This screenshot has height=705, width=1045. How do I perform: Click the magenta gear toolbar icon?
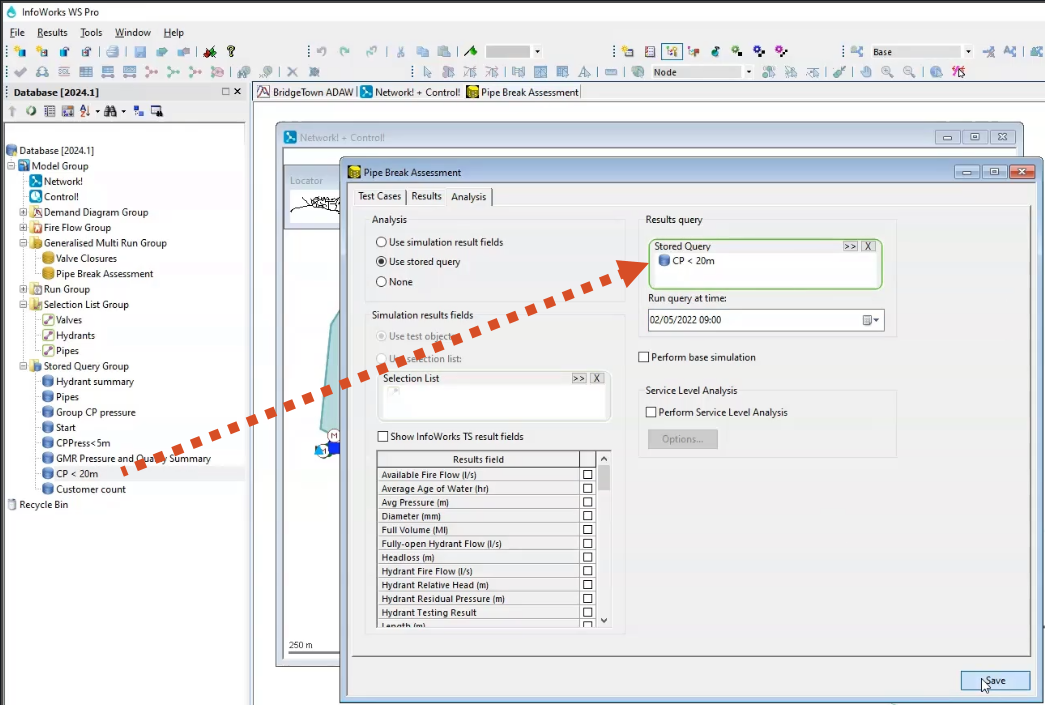781,51
